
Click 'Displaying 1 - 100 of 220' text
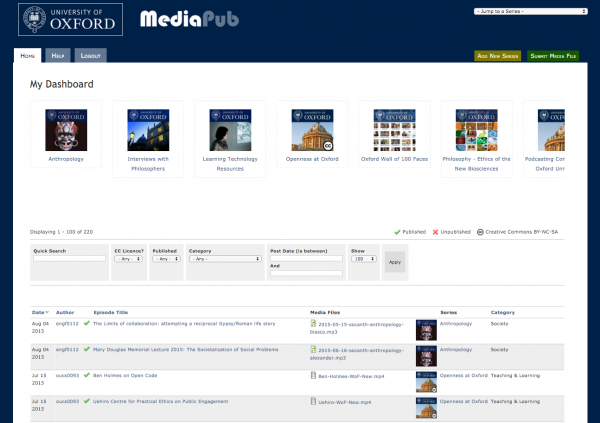point(62,232)
